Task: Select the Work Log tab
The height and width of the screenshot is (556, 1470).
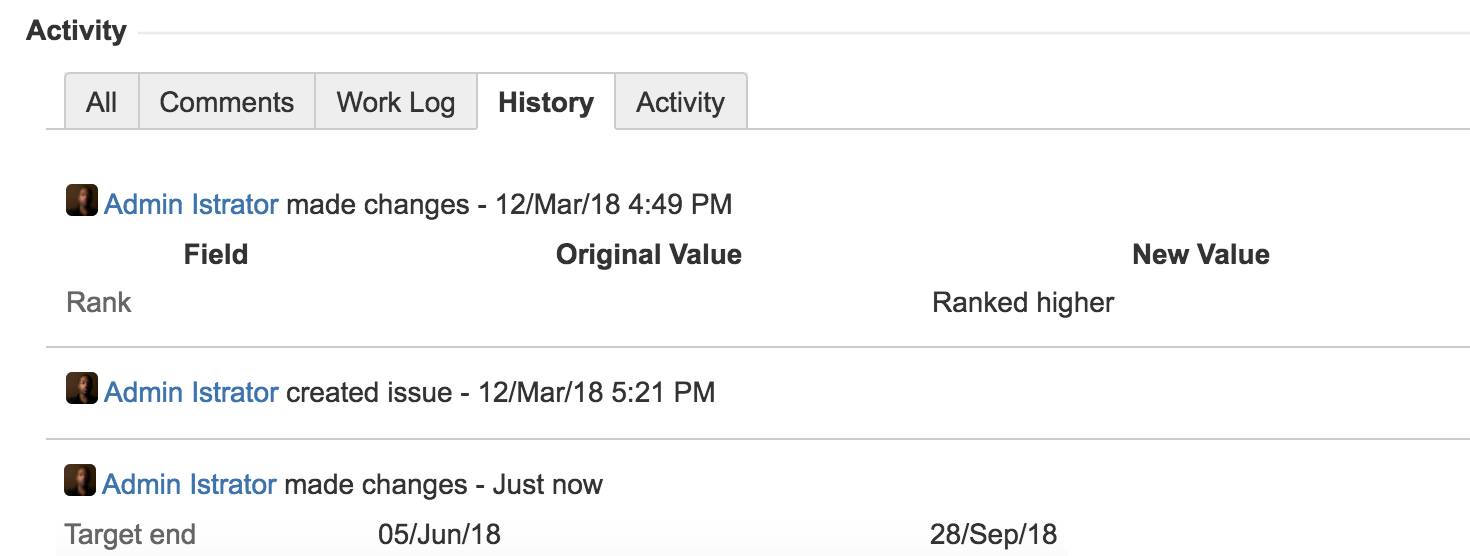Action: pos(396,102)
